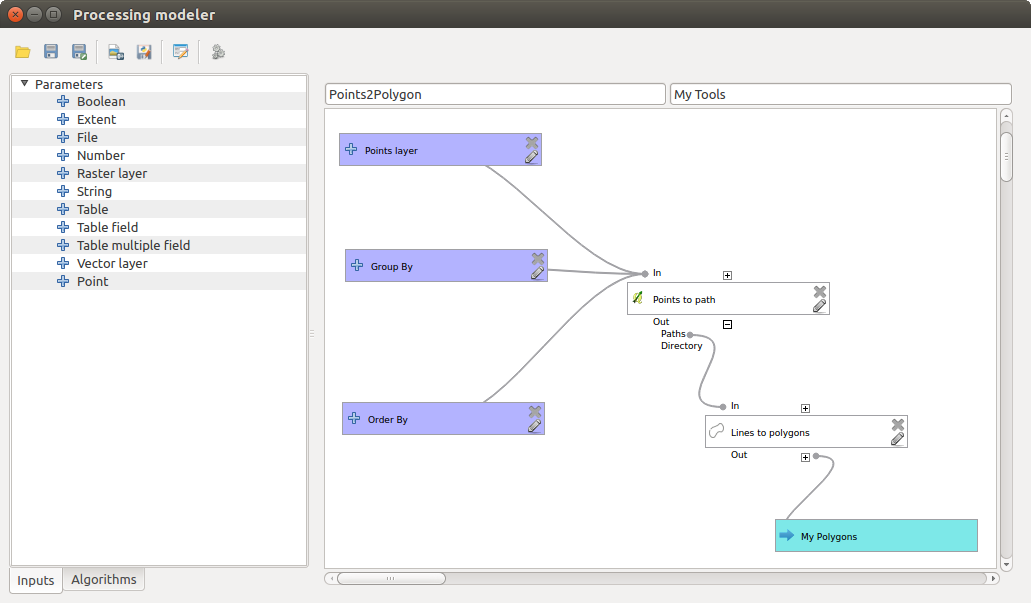Export the model as a Python script

(x=144, y=52)
